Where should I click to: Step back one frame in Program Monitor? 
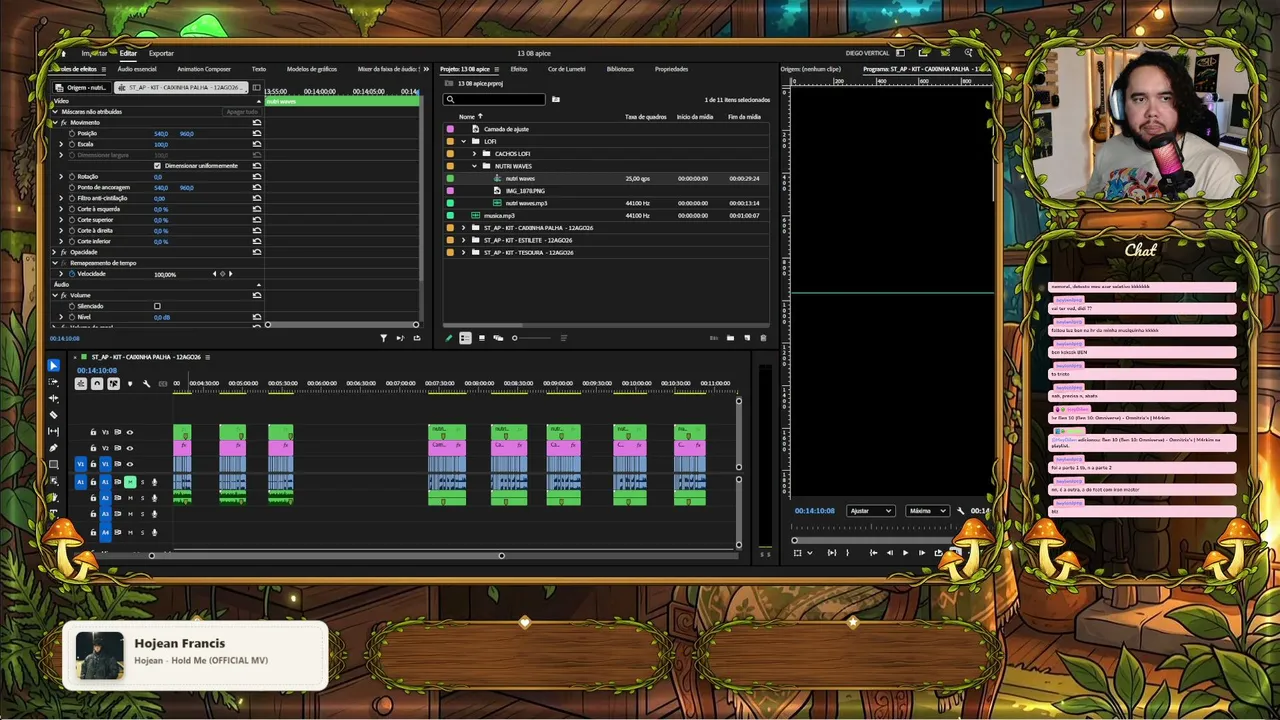pos(889,553)
